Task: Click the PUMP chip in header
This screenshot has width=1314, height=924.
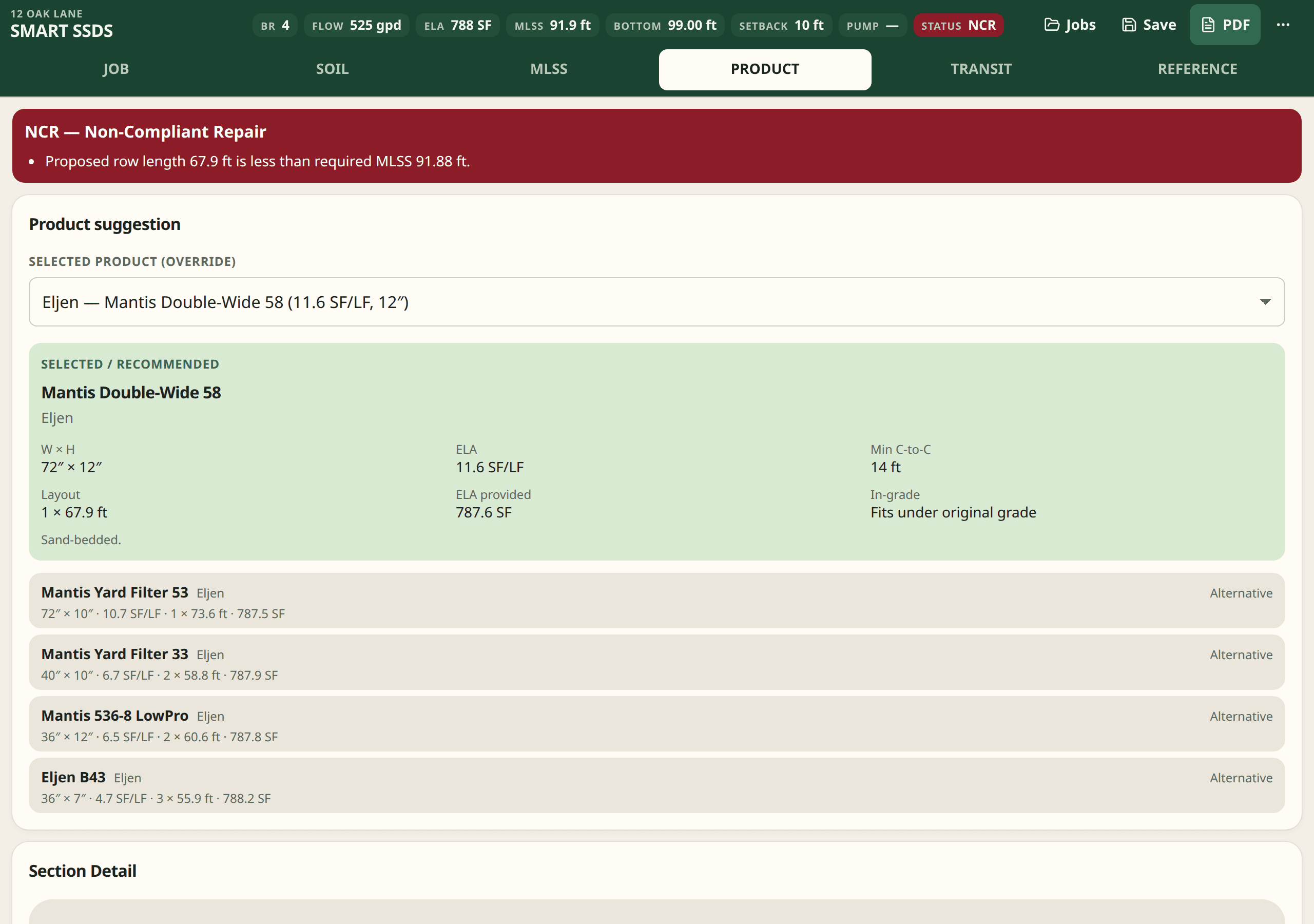Action: pos(872,25)
